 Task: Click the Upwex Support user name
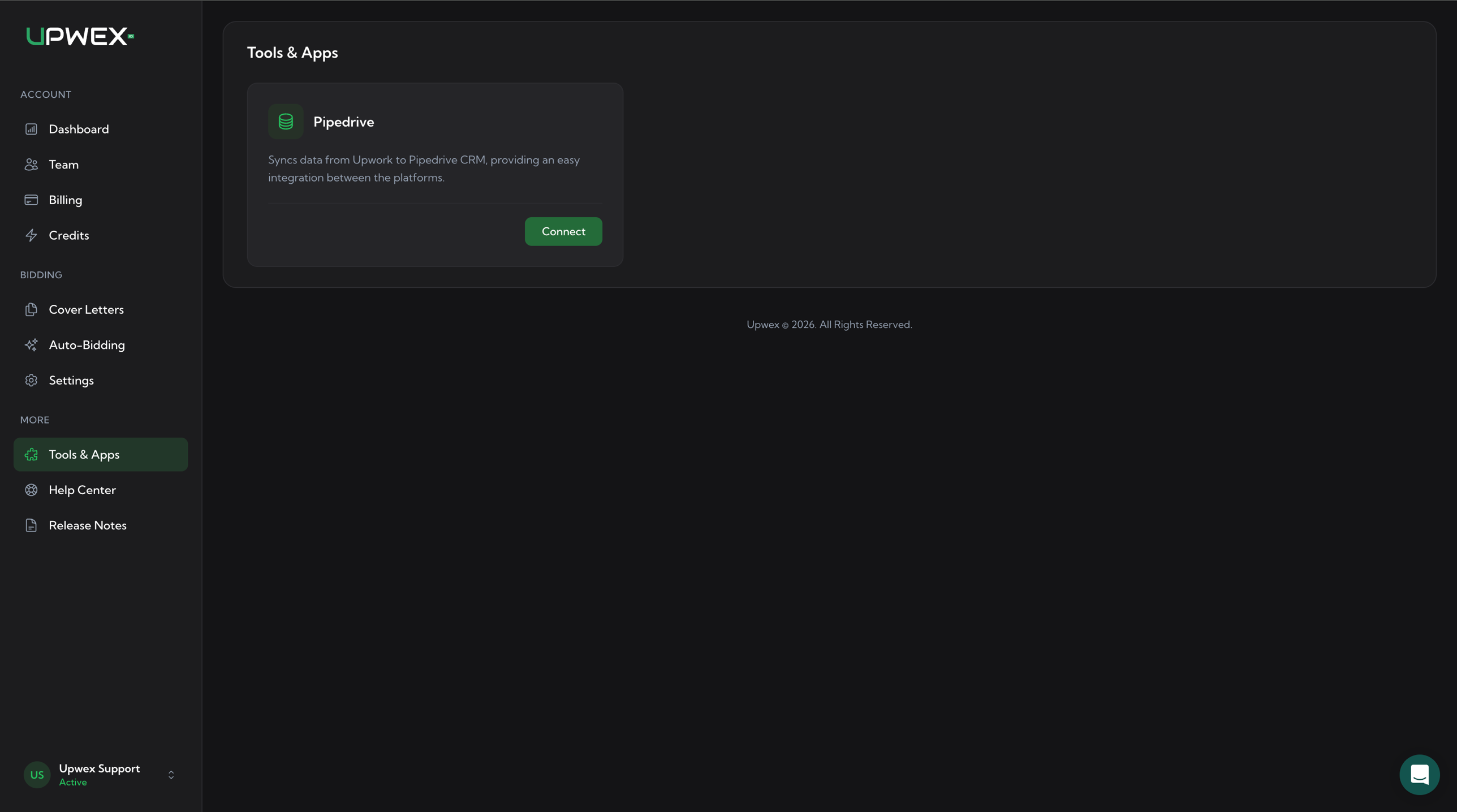pyautogui.click(x=100, y=768)
